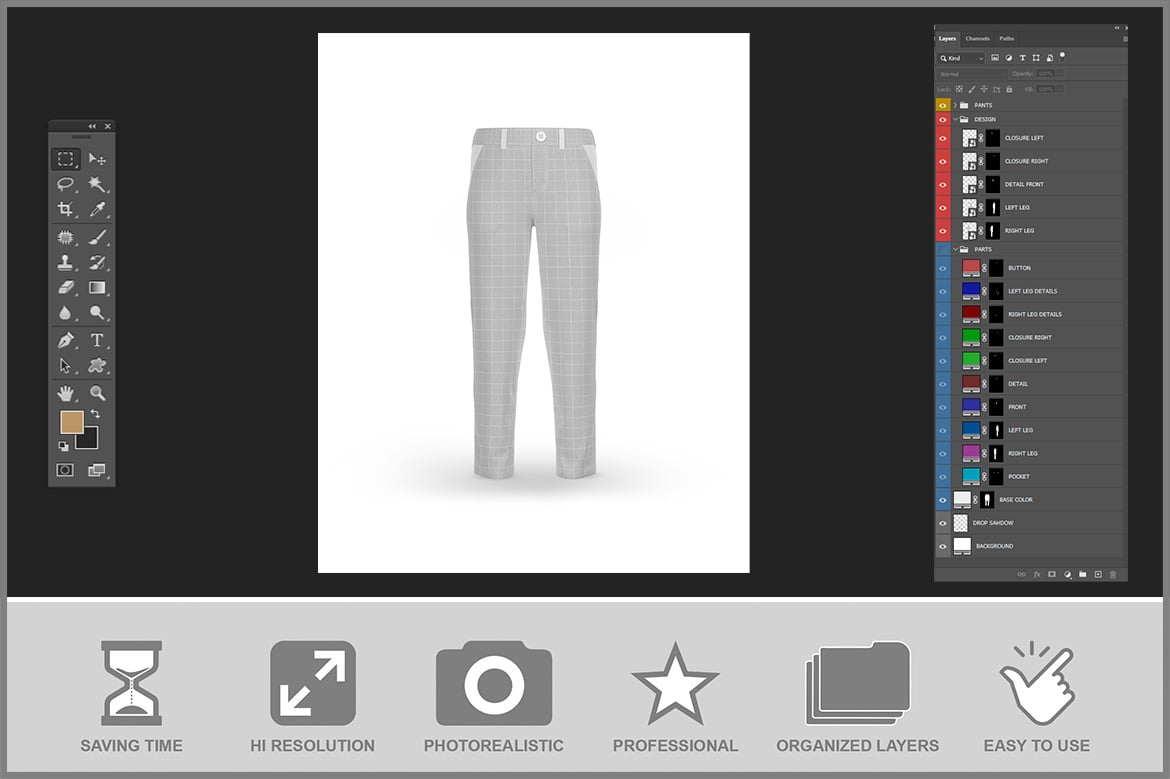Hide the PANTS group
Viewport: 1170px width, 779px height.
[x=942, y=105]
